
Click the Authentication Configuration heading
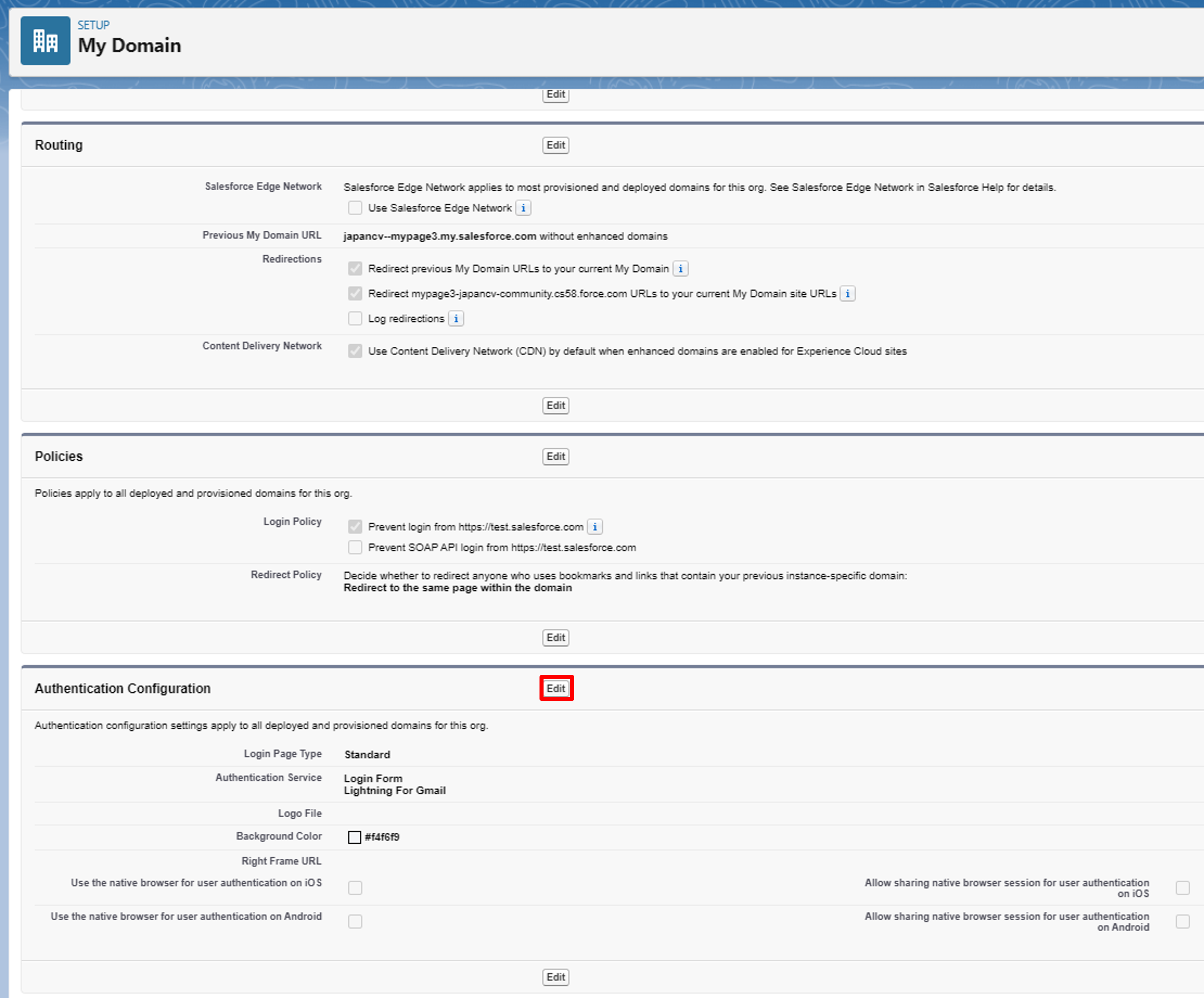point(123,688)
